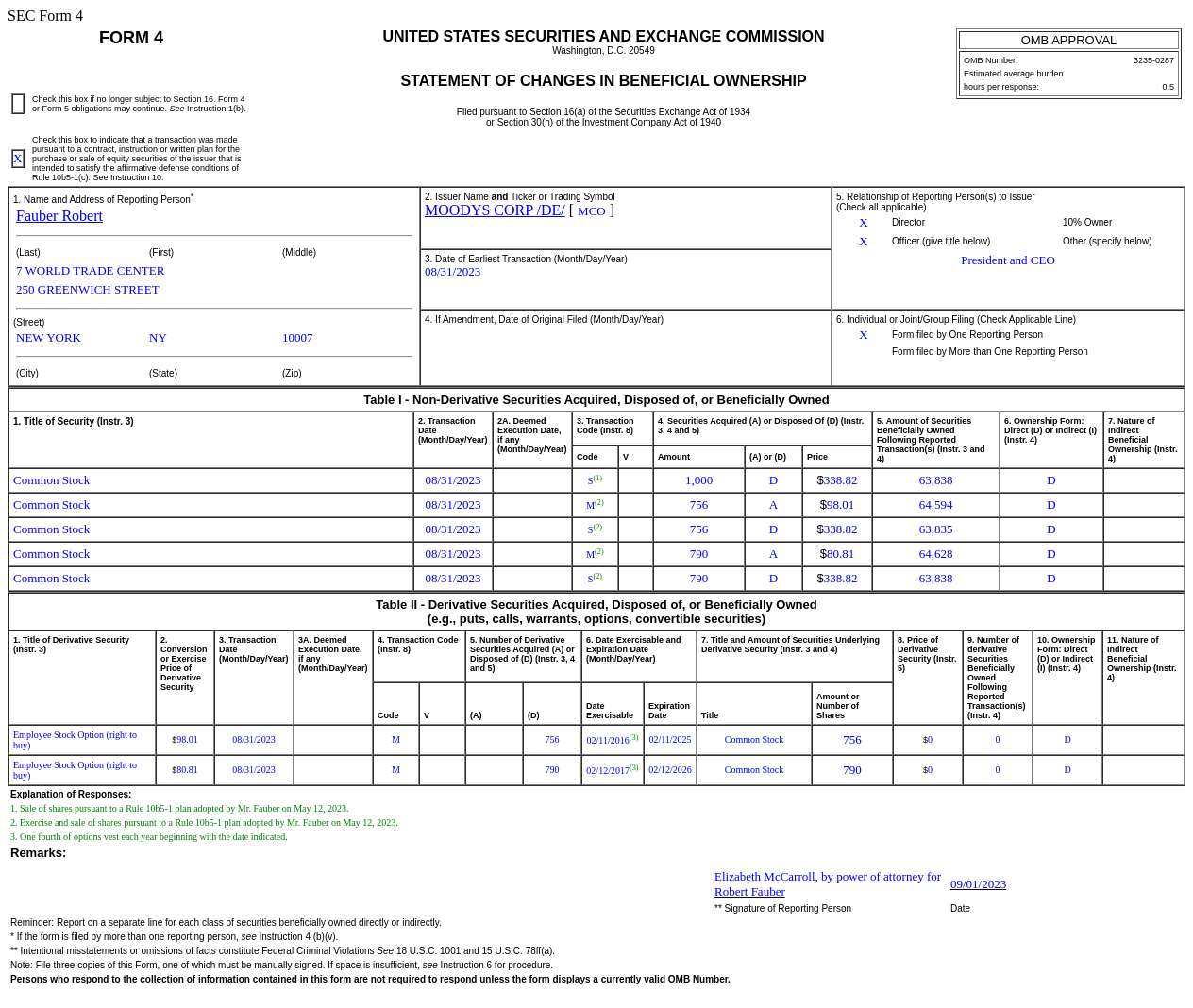Toggle the Director relationship mark
This screenshot has height=1008, width=1193.
click(x=864, y=223)
